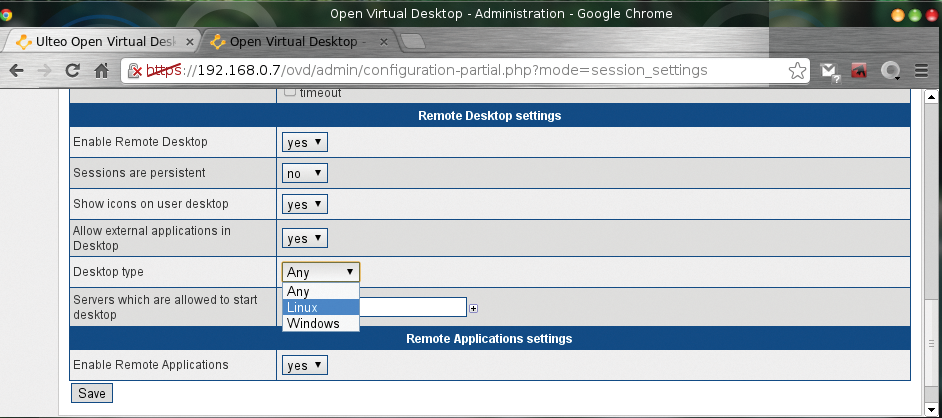Image resolution: width=942 pixels, height=418 pixels.
Task: Go to the browser home page
Action: [x=101, y=71]
